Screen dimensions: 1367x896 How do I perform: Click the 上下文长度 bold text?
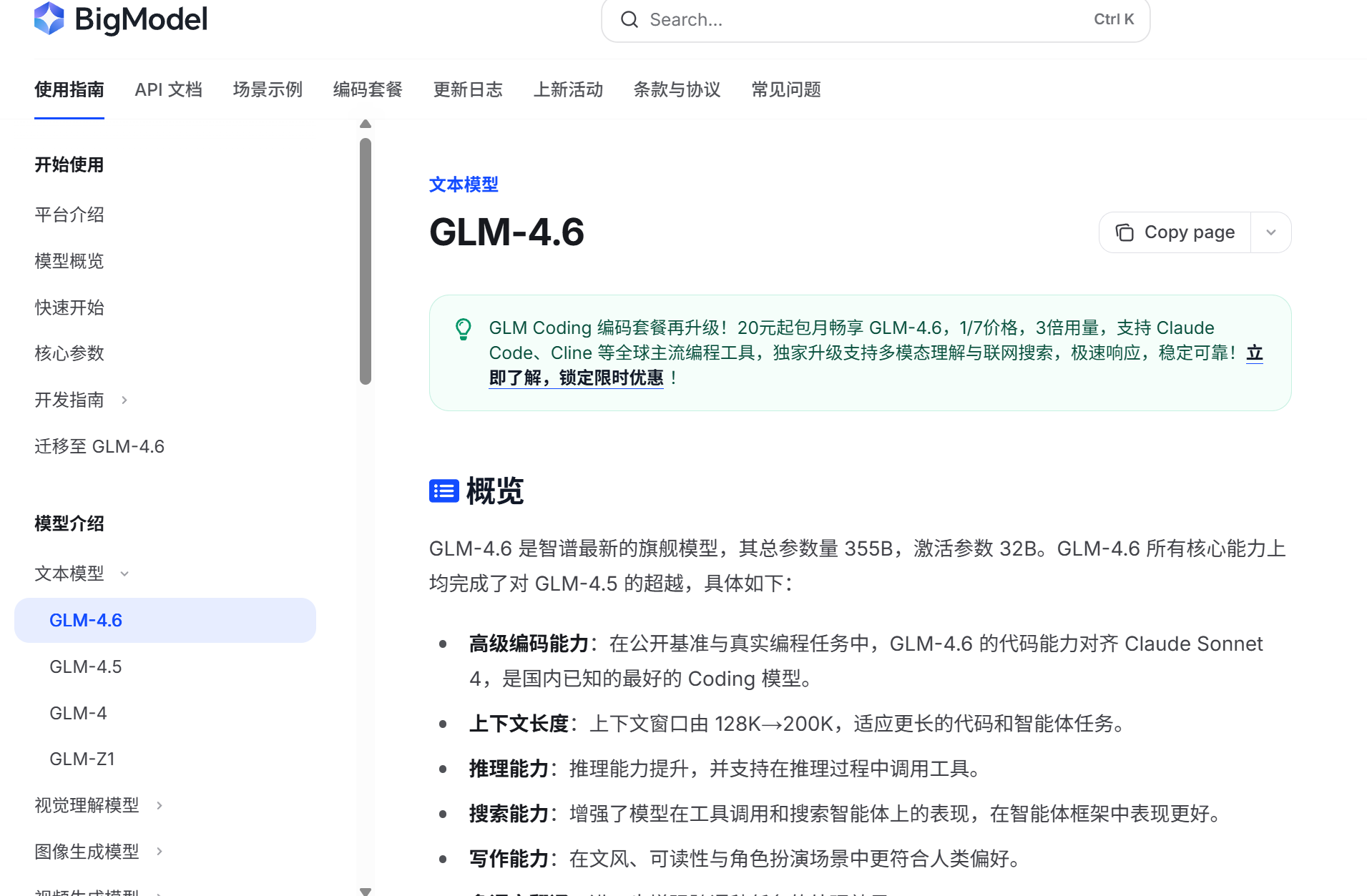(519, 724)
